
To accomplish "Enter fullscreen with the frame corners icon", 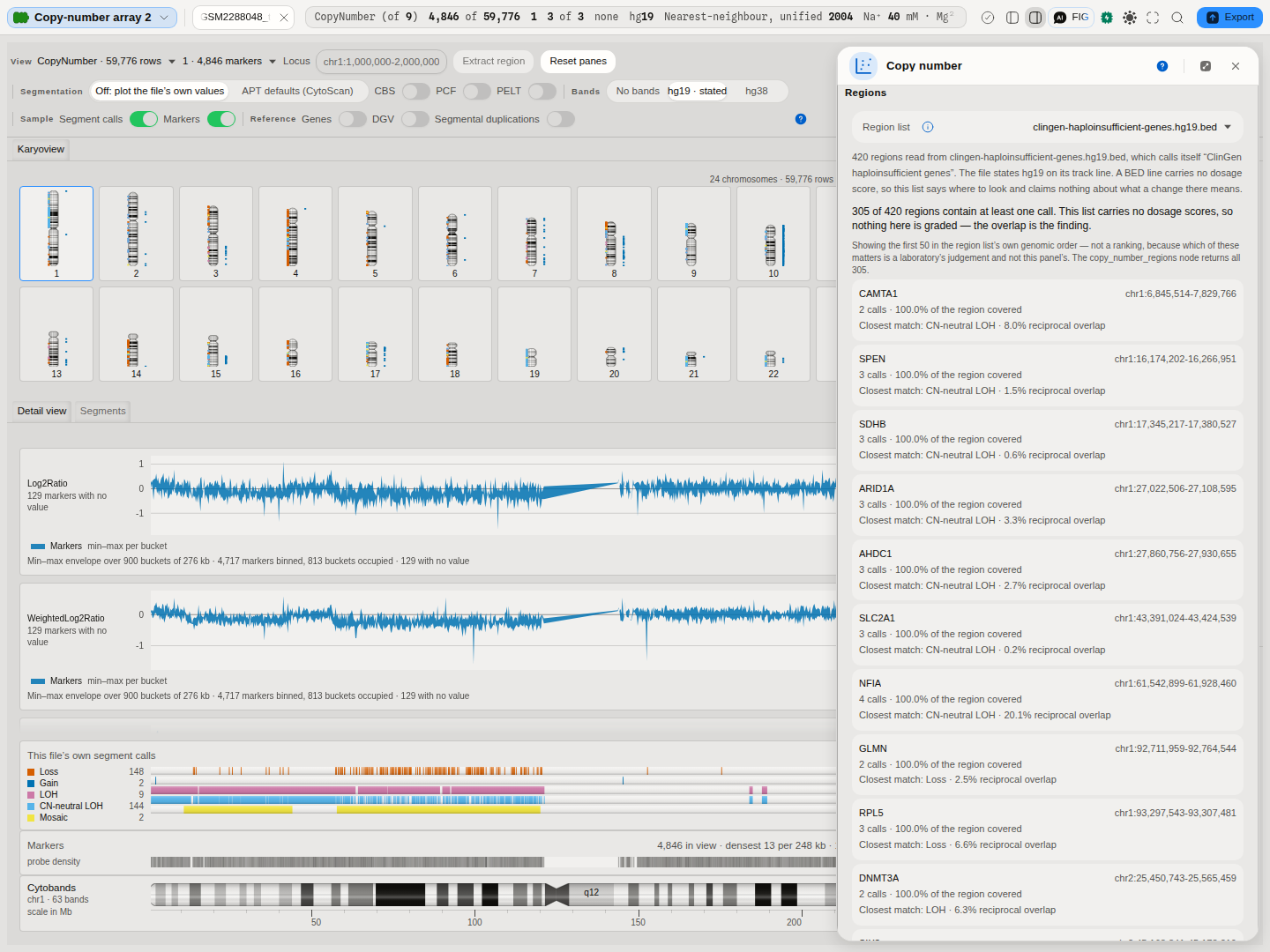I will (x=1153, y=18).
